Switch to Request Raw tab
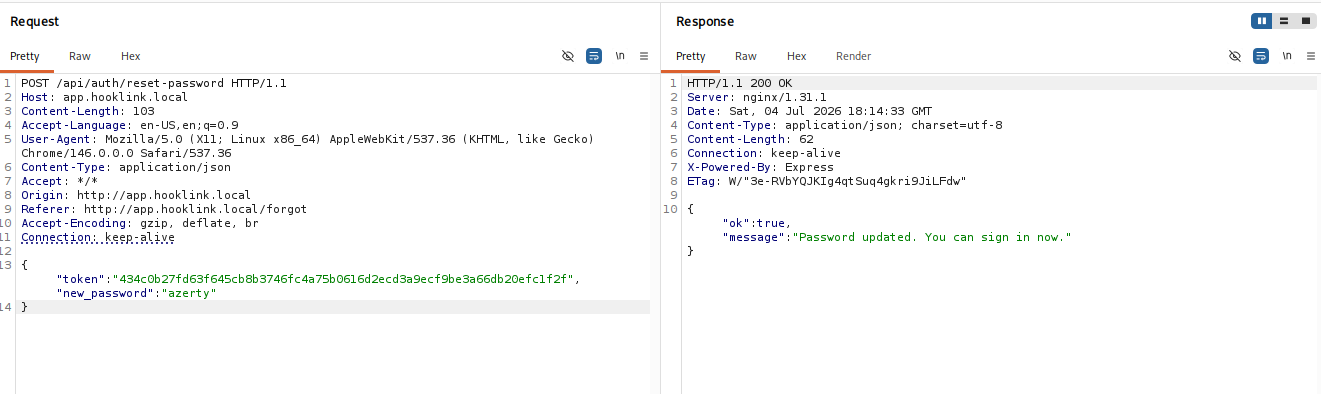This screenshot has width=1321, height=394. 80,56
